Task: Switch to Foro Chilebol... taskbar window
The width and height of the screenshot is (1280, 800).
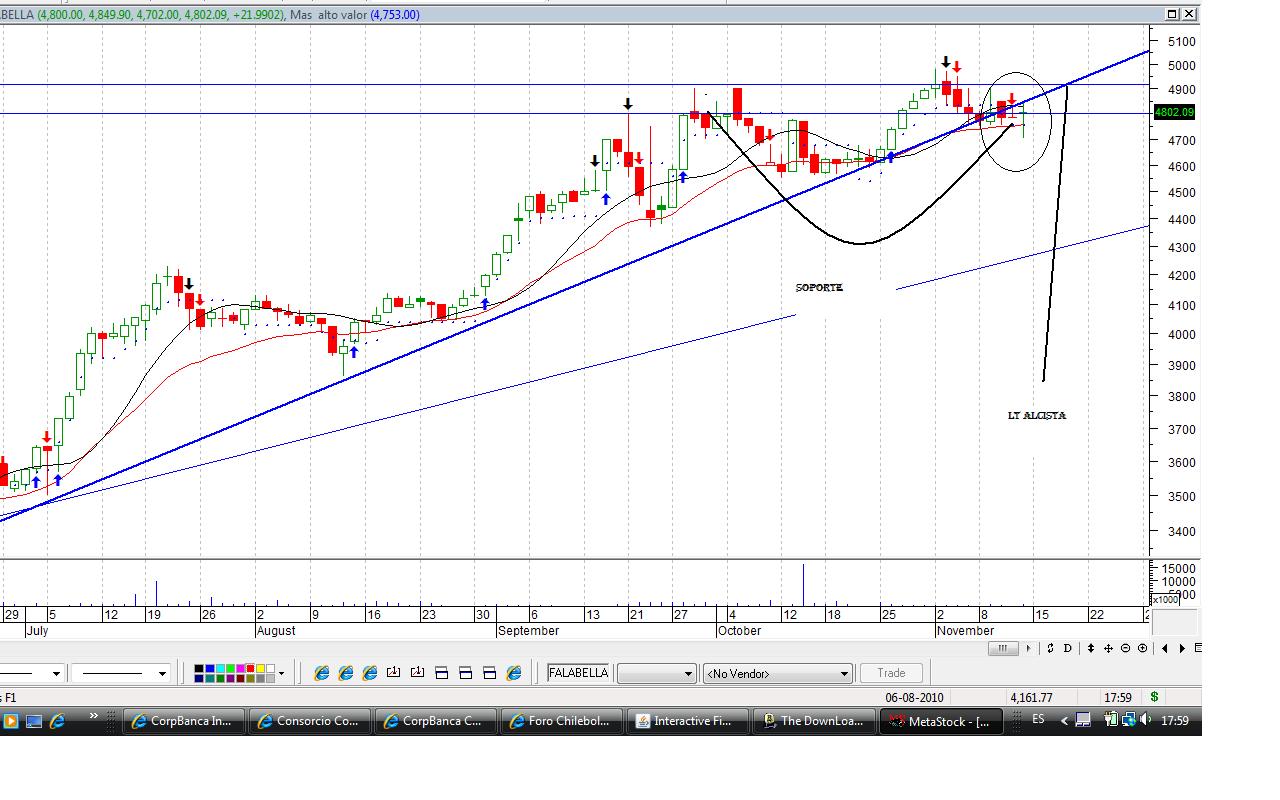Action: coord(561,721)
